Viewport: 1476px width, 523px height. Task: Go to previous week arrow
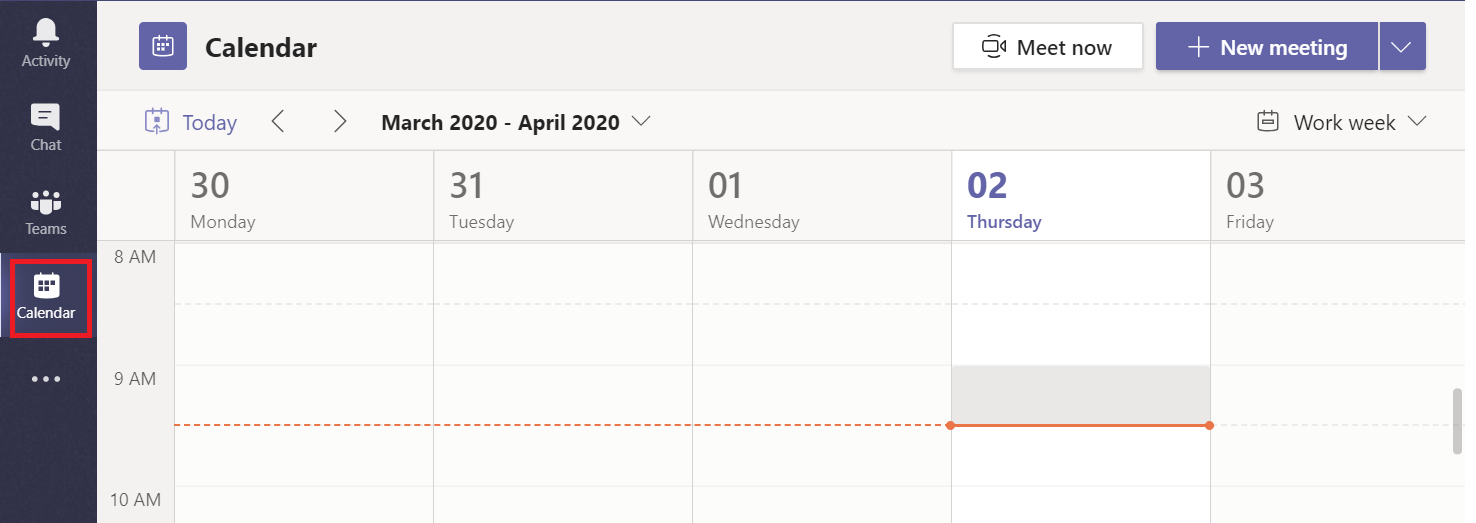(x=278, y=121)
